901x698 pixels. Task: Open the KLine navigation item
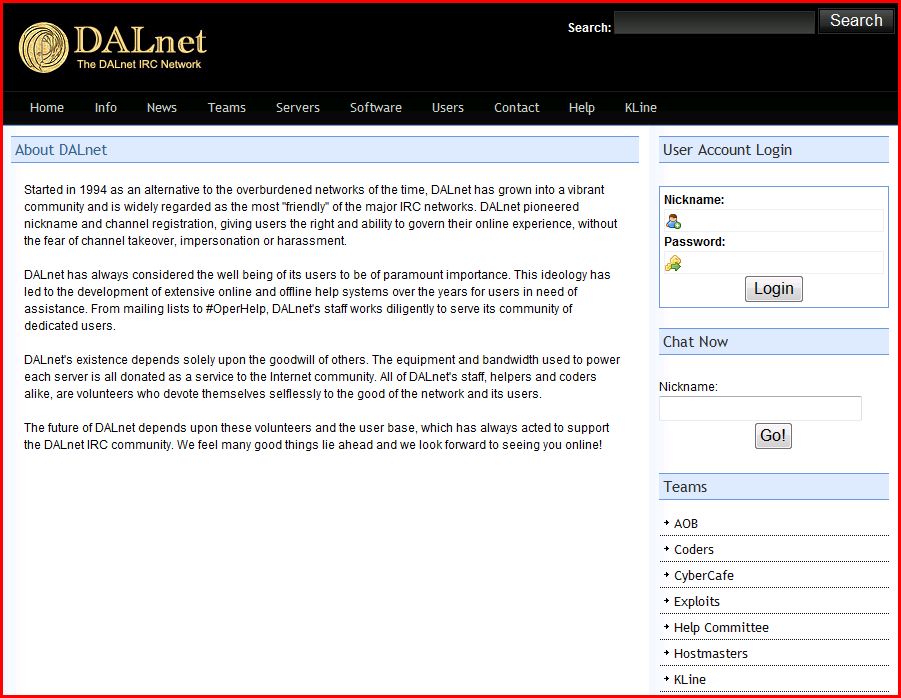tap(641, 107)
